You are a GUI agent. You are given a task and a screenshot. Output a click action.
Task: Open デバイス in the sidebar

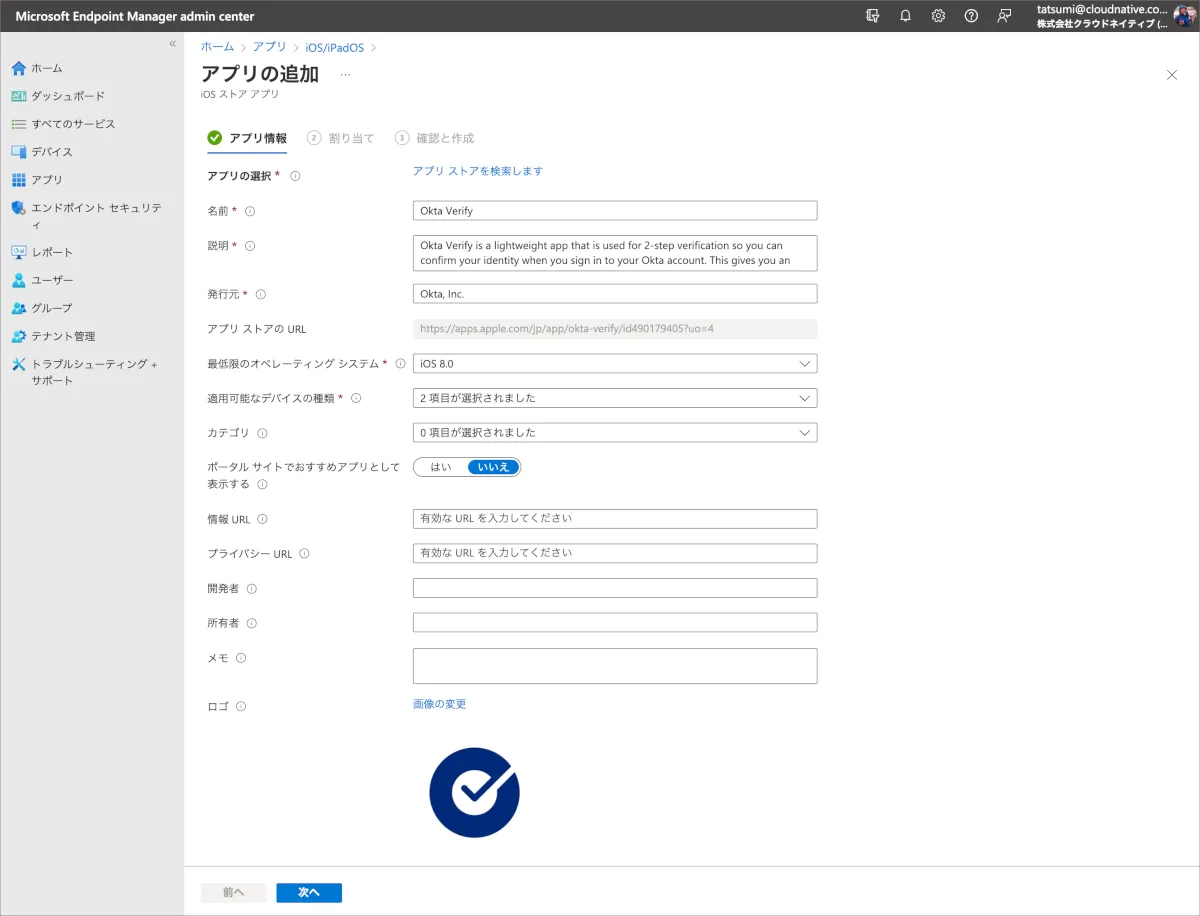[51, 152]
